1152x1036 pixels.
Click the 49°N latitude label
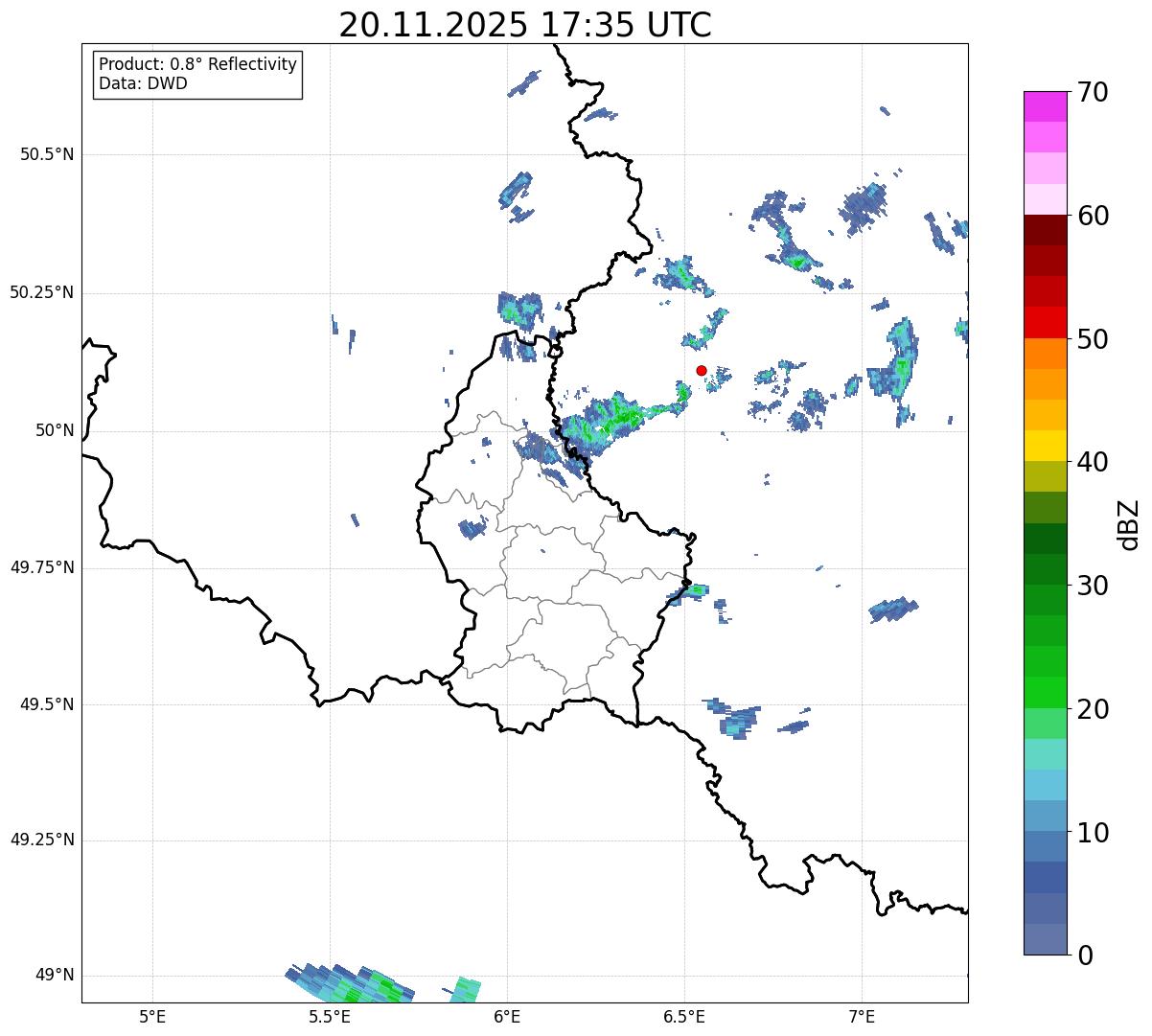(55, 975)
